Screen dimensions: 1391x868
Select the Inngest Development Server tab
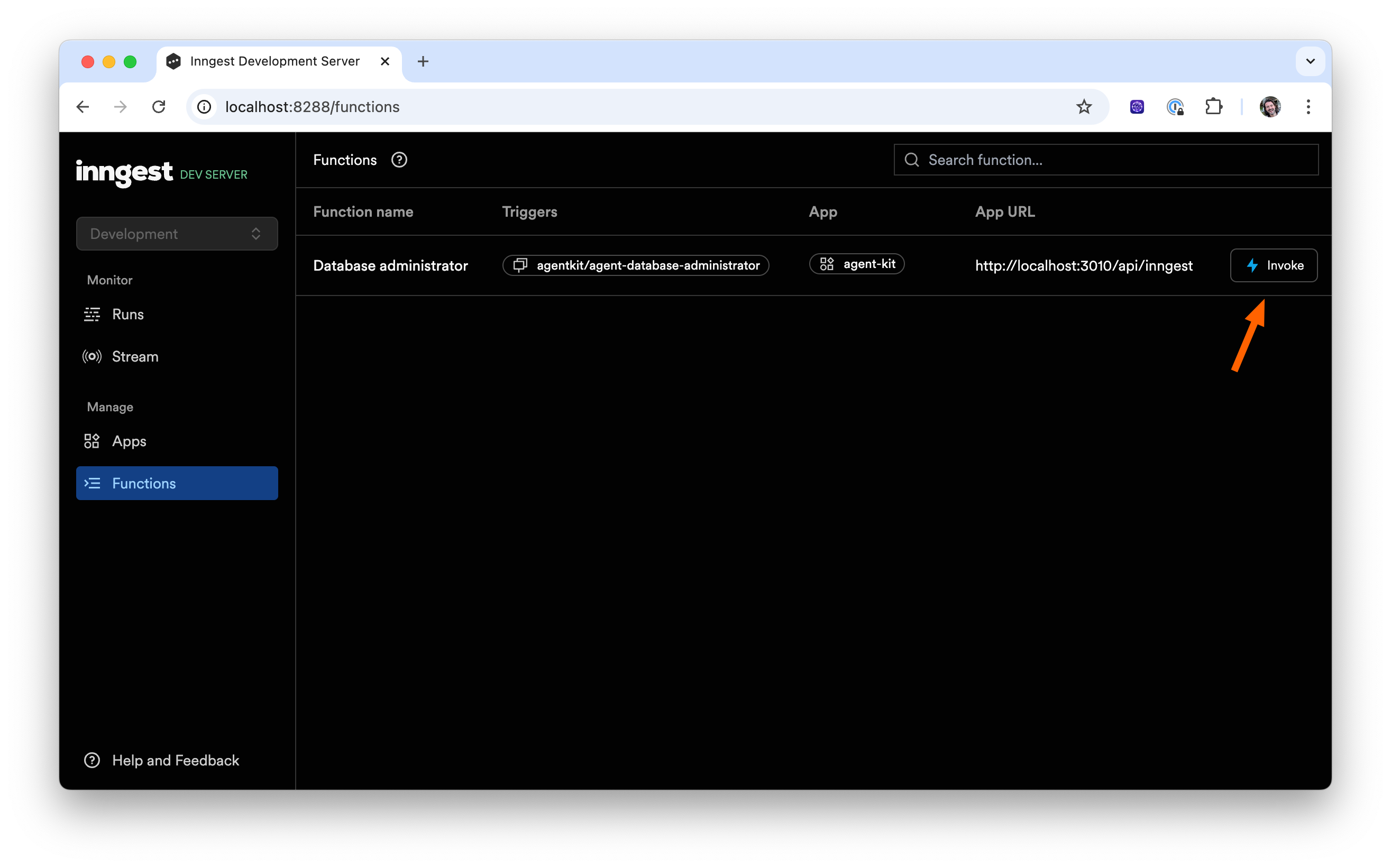(x=274, y=61)
